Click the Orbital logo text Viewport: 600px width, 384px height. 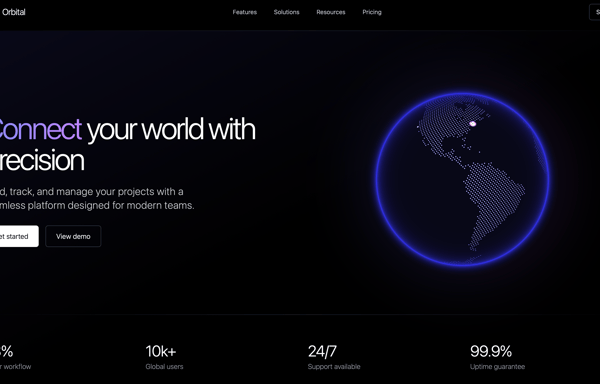[x=13, y=12]
